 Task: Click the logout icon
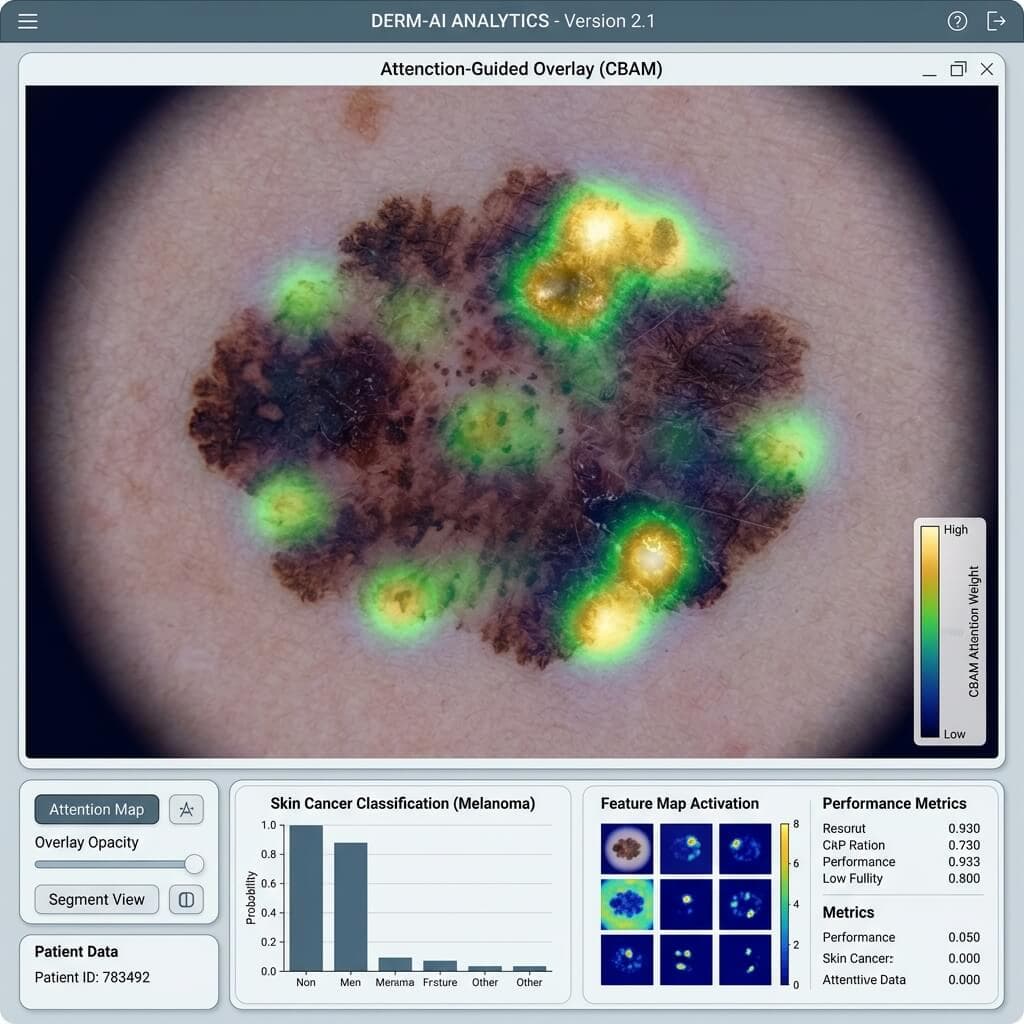995,22
